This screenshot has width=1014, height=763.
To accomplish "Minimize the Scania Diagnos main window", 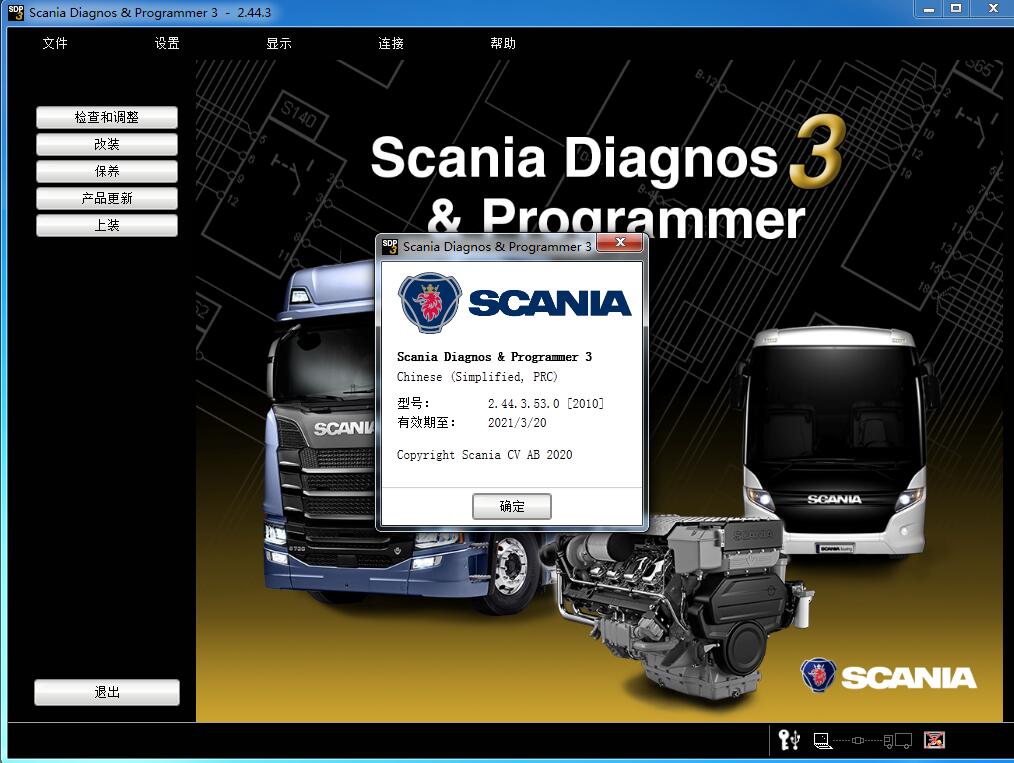I will click(929, 9).
